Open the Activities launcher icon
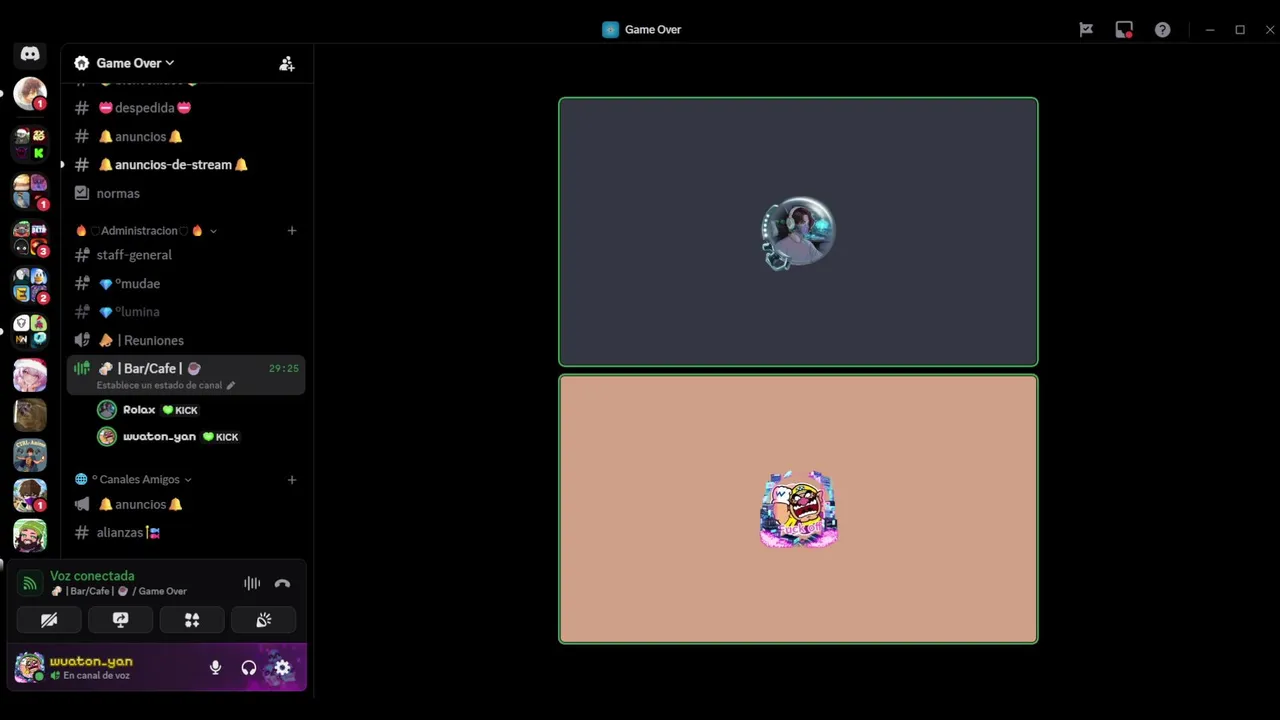1280x720 pixels. pyautogui.click(x=192, y=620)
